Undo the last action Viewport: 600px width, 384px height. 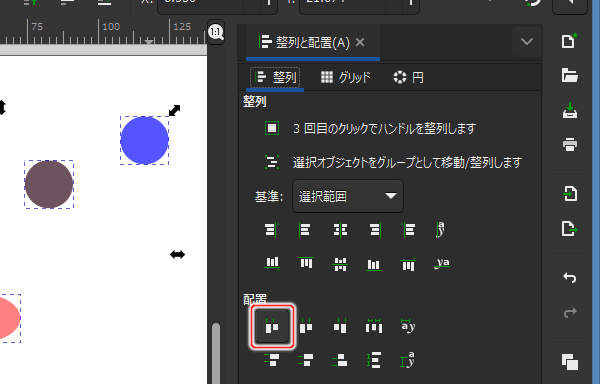[570, 278]
